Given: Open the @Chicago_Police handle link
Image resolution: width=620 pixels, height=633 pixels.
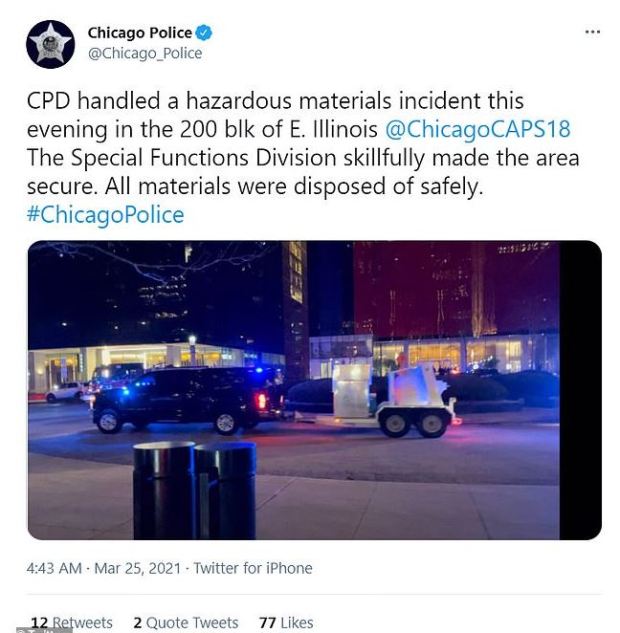Looking at the screenshot, I should click(145, 53).
